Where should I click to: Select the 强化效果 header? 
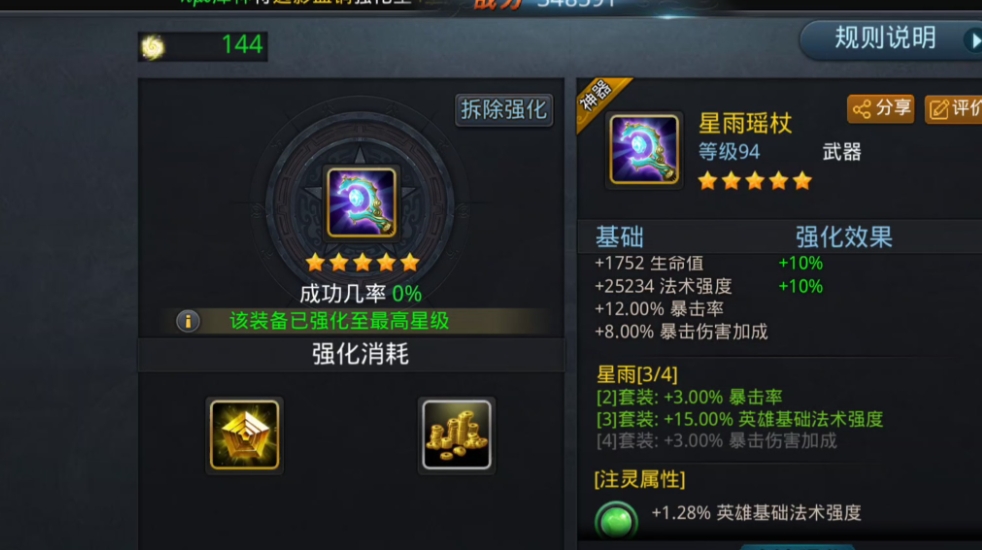click(843, 237)
